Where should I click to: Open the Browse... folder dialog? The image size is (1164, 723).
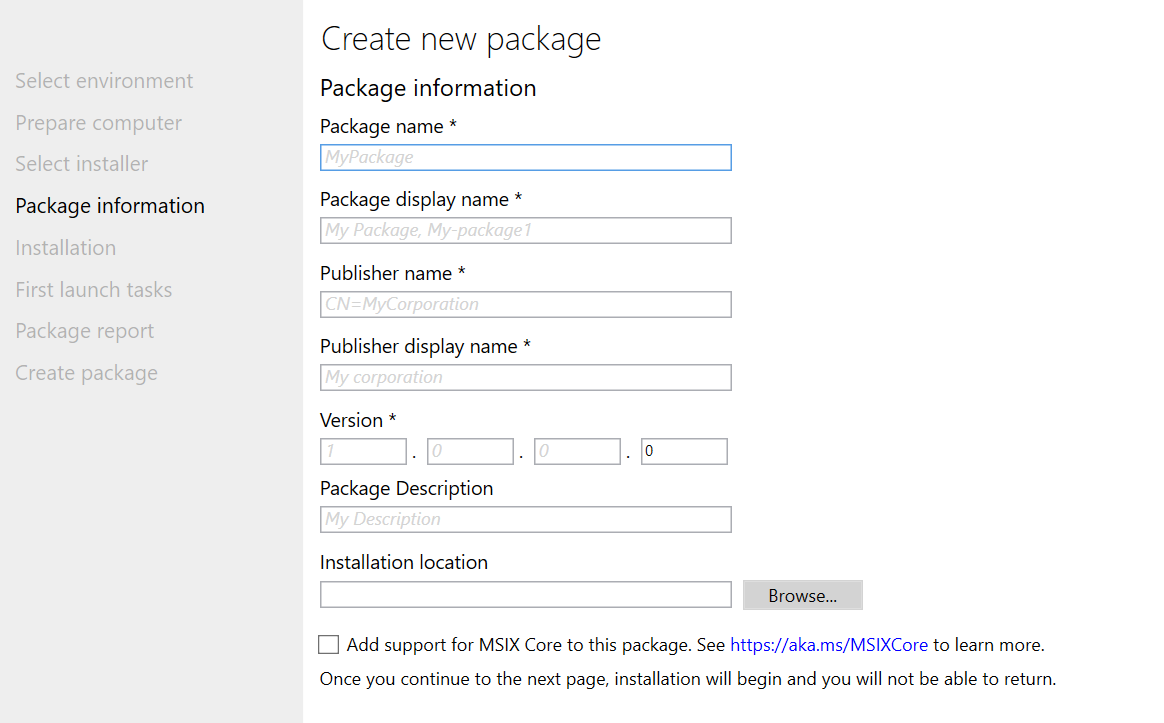[x=802, y=595]
